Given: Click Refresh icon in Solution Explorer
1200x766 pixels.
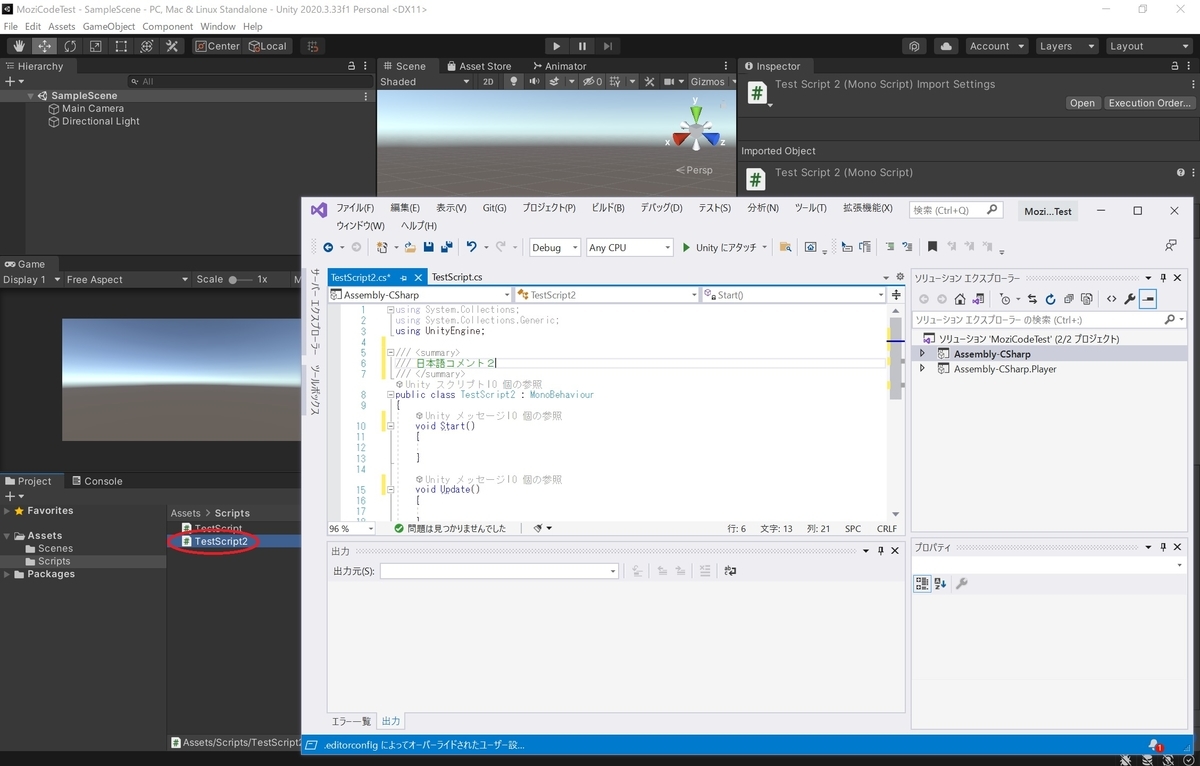Looking at the screenshot, I should [1050, 299].
